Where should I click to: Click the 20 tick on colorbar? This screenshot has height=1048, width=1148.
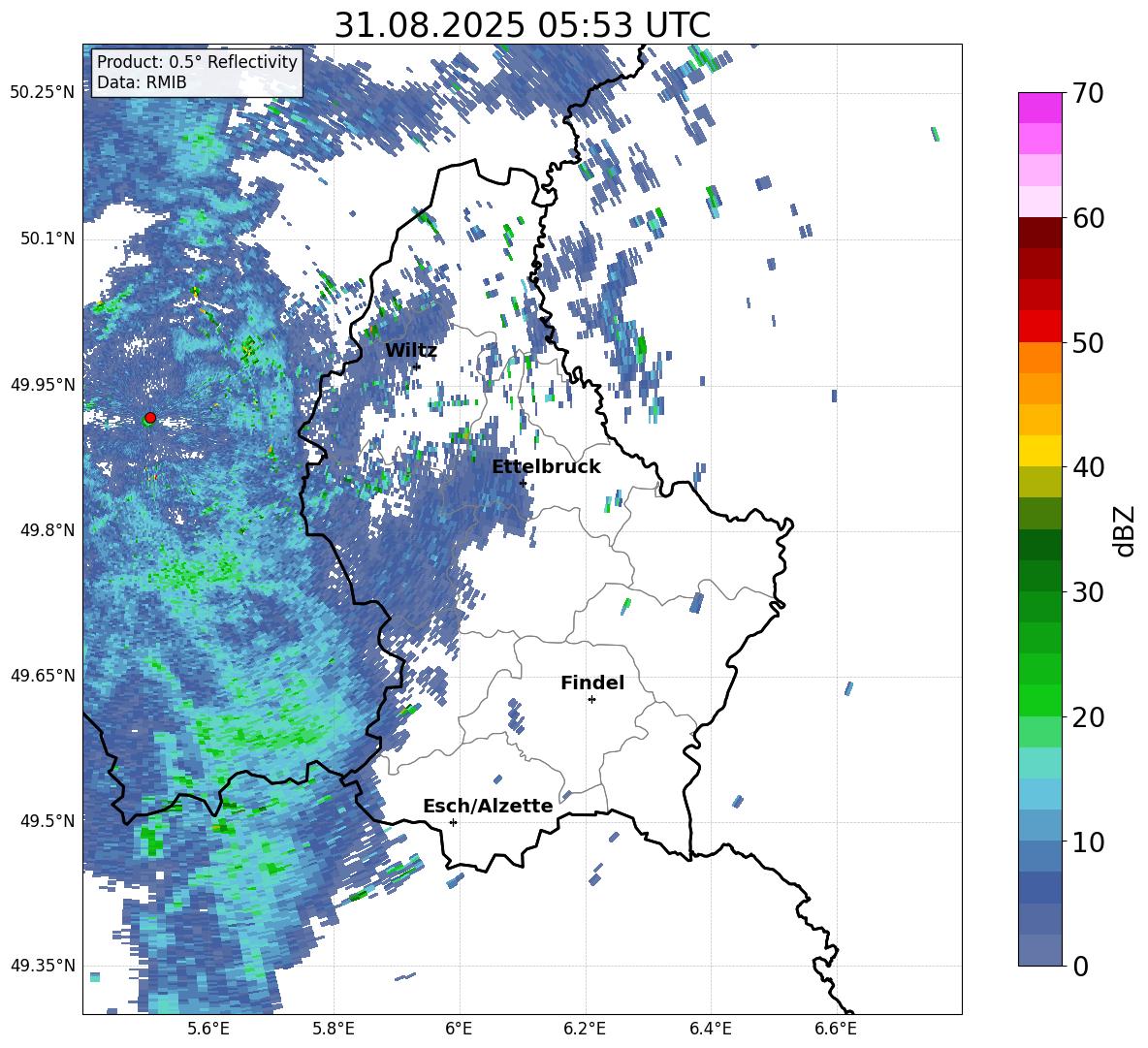1089,716
